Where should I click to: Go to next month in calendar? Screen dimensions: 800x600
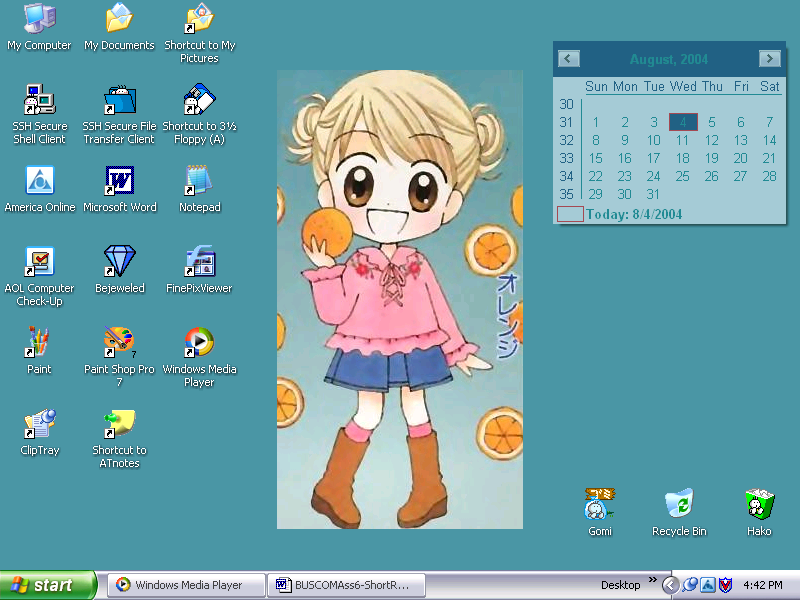769,59
